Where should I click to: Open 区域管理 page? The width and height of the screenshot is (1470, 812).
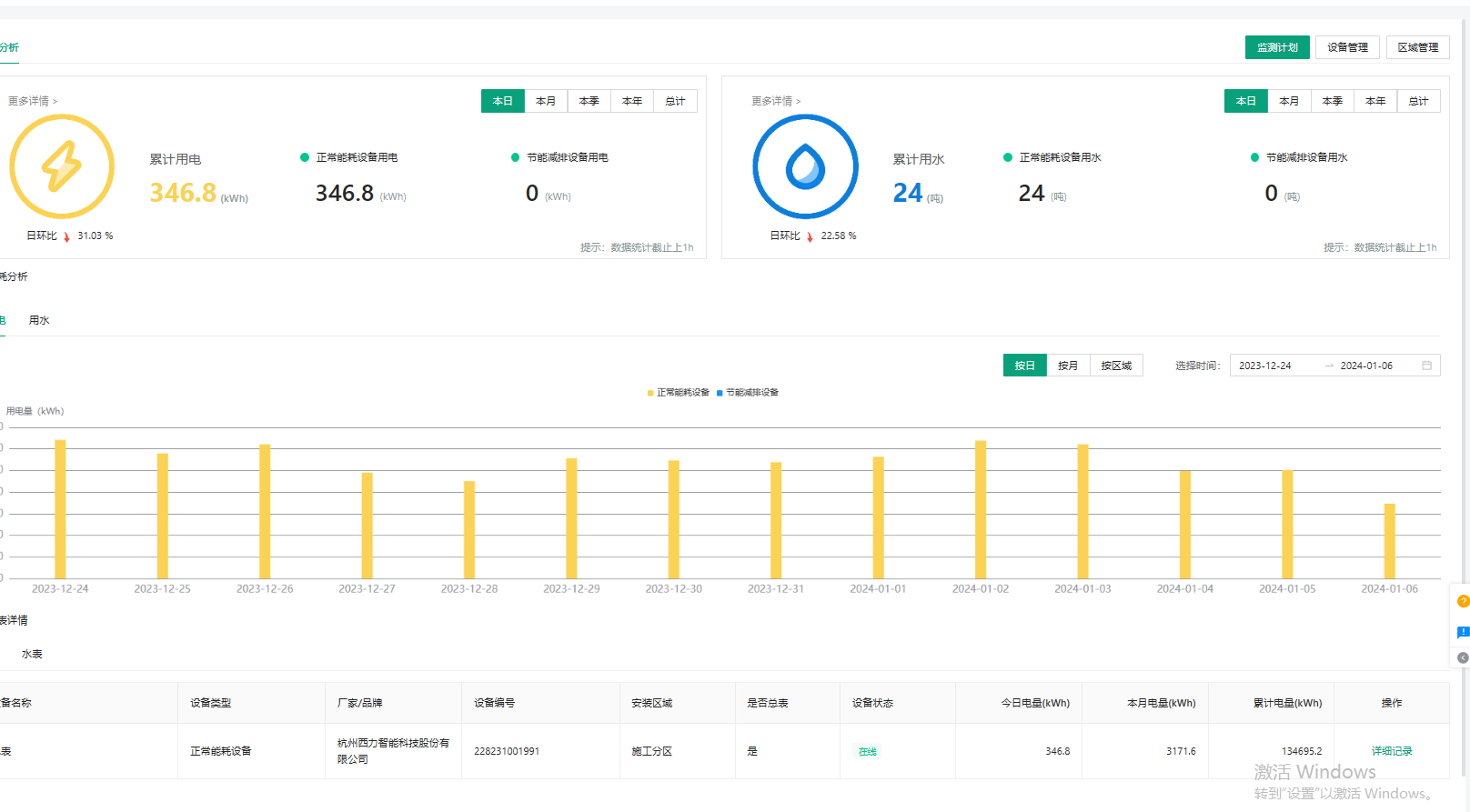click(x=1418, y=47)
